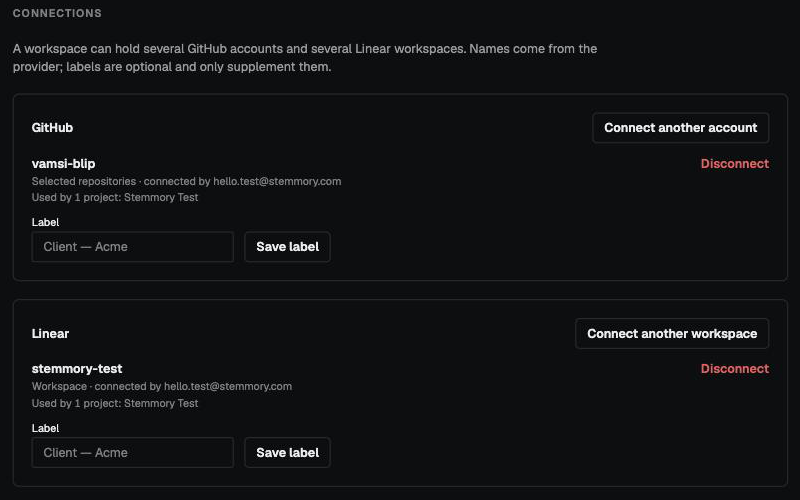Image resolution: width=800 pixels, height=500 pixels.
Task: Focus the Linear label input field
Action: 133,453
